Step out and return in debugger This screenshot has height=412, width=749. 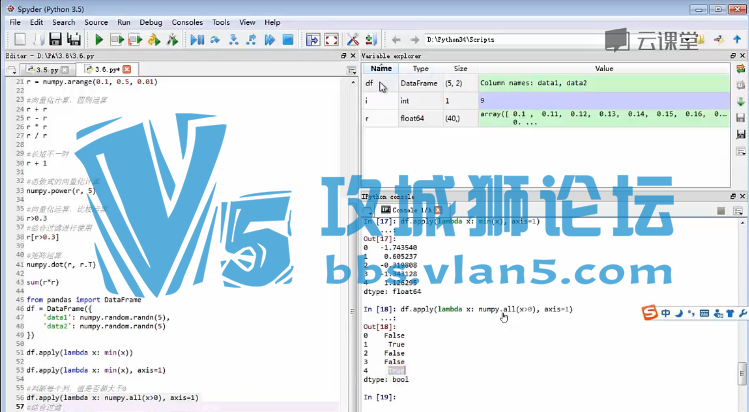(251, 39)
